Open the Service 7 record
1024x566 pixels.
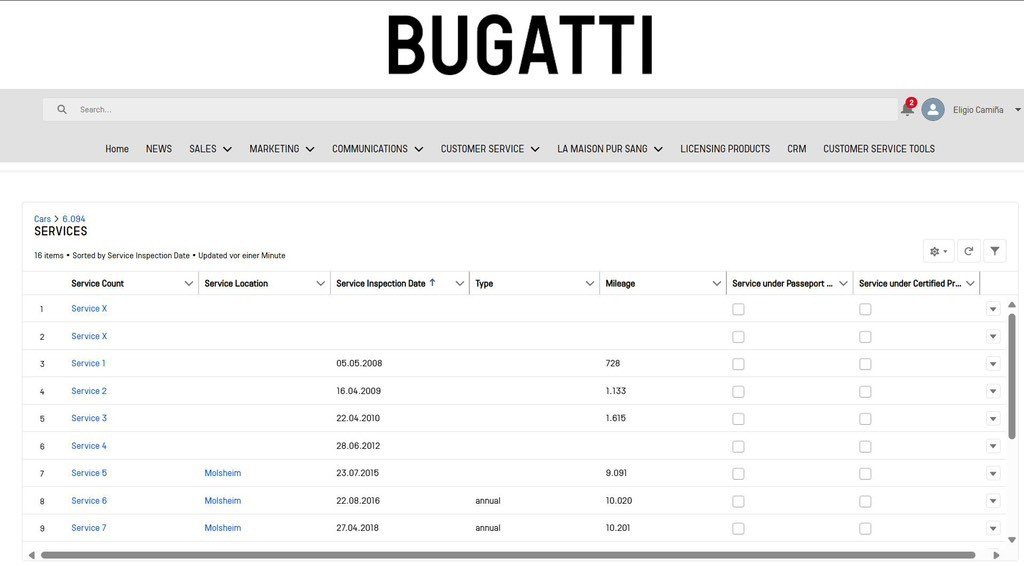pos(89,527)
